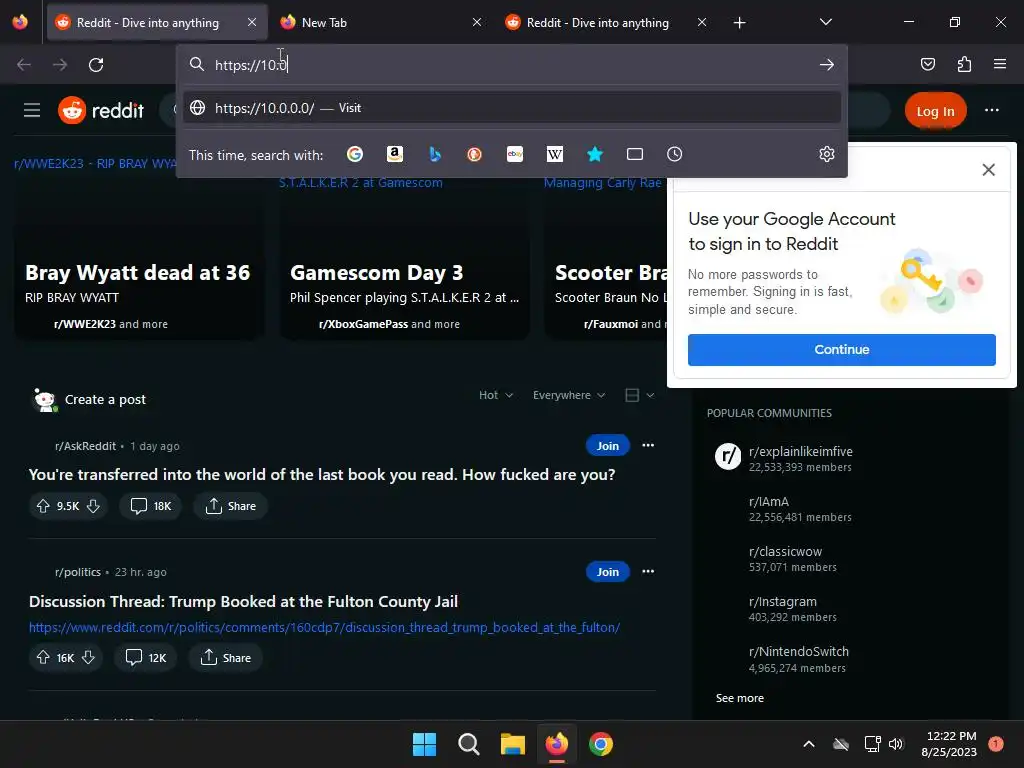
Task: Open Google Chrome from the taskbar
Action: 601,744
